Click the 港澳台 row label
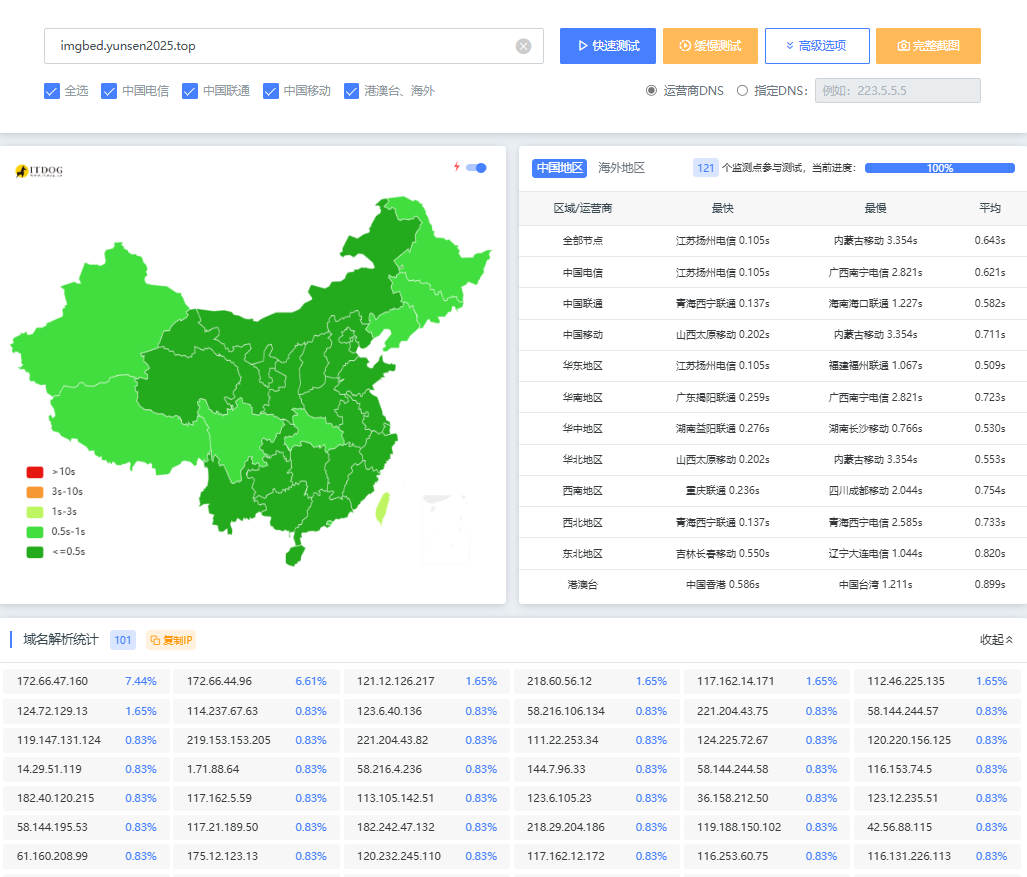1027x877 pixels. (x=582, y=584)
